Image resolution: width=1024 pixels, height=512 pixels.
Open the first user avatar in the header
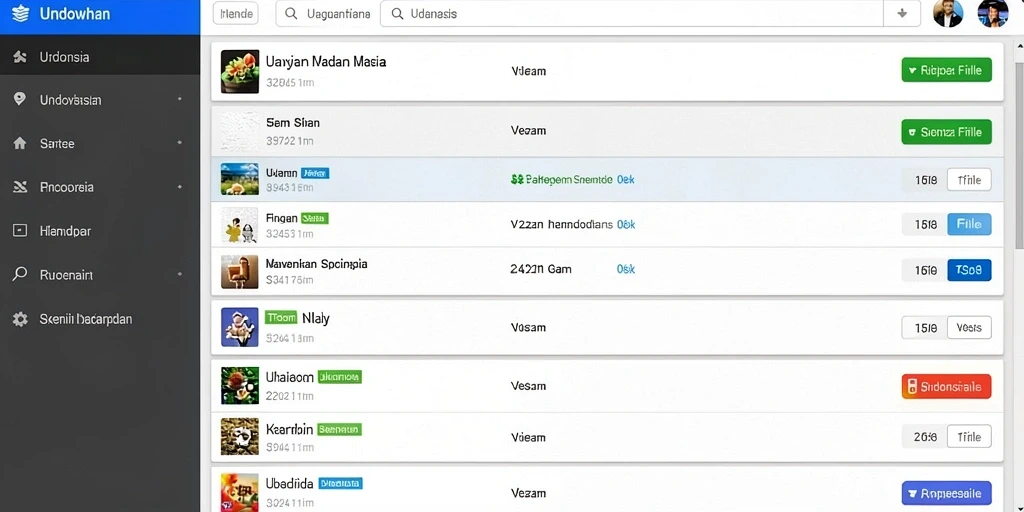948,13
